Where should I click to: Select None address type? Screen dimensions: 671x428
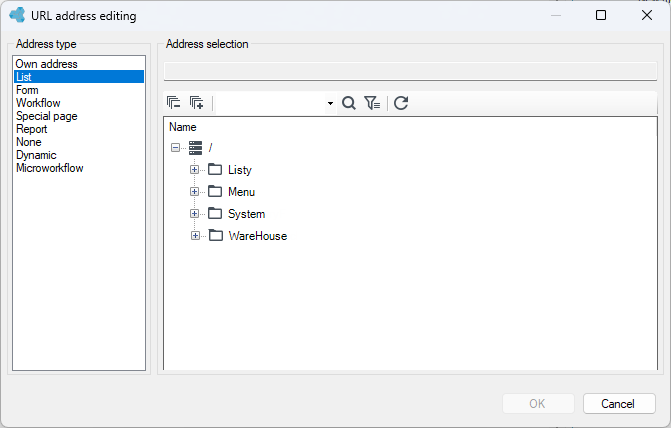point(79,142)
